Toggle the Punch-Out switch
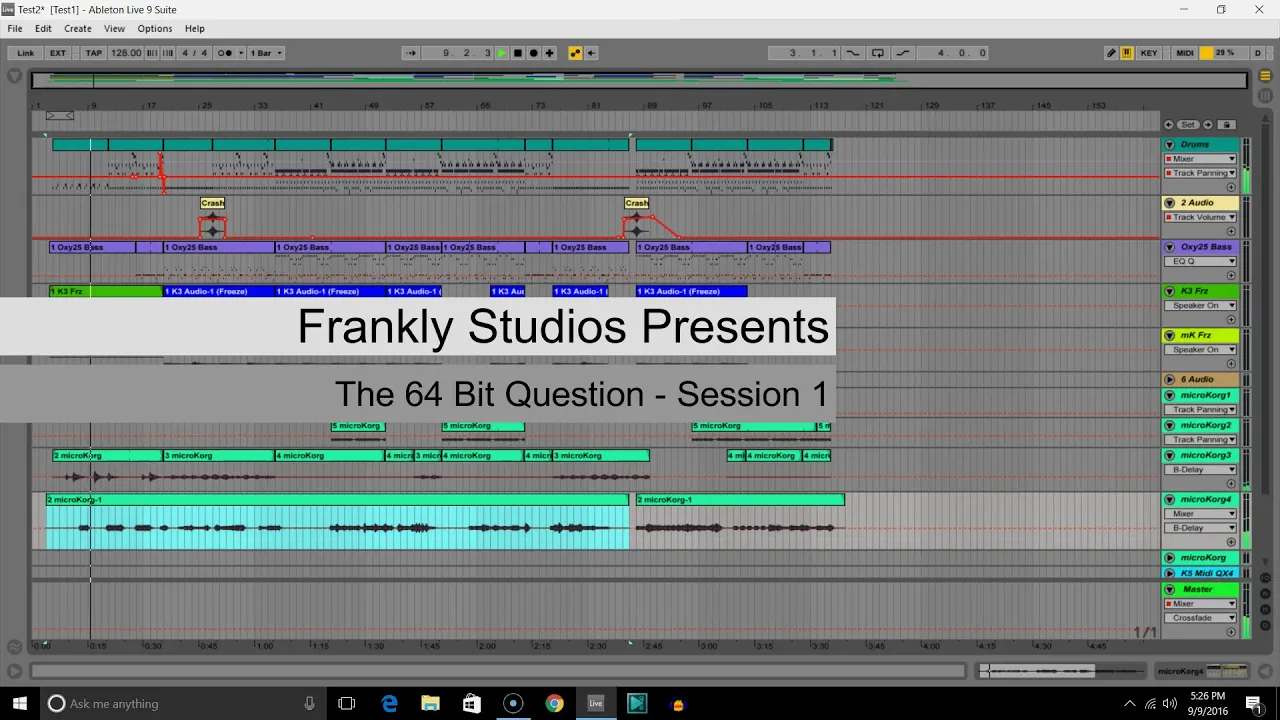 903,53
